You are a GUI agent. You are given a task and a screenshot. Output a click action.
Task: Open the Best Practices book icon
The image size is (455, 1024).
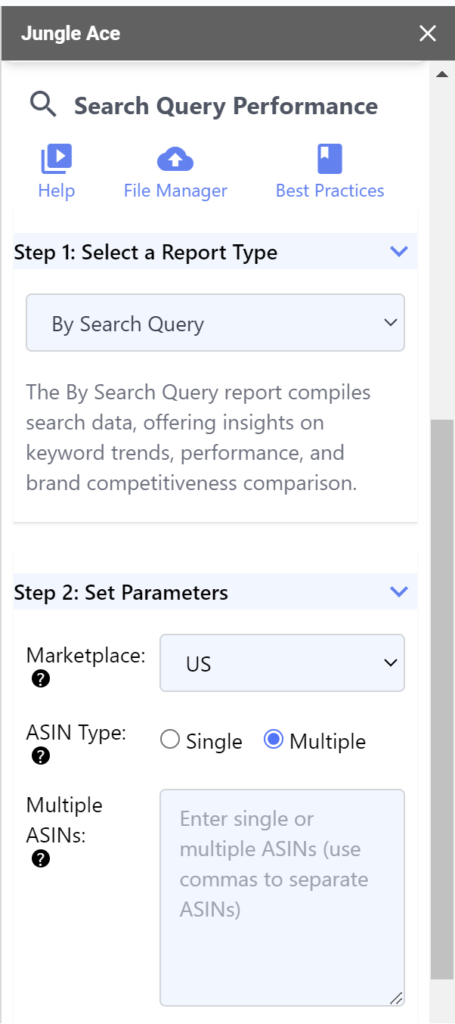[330, 159]
